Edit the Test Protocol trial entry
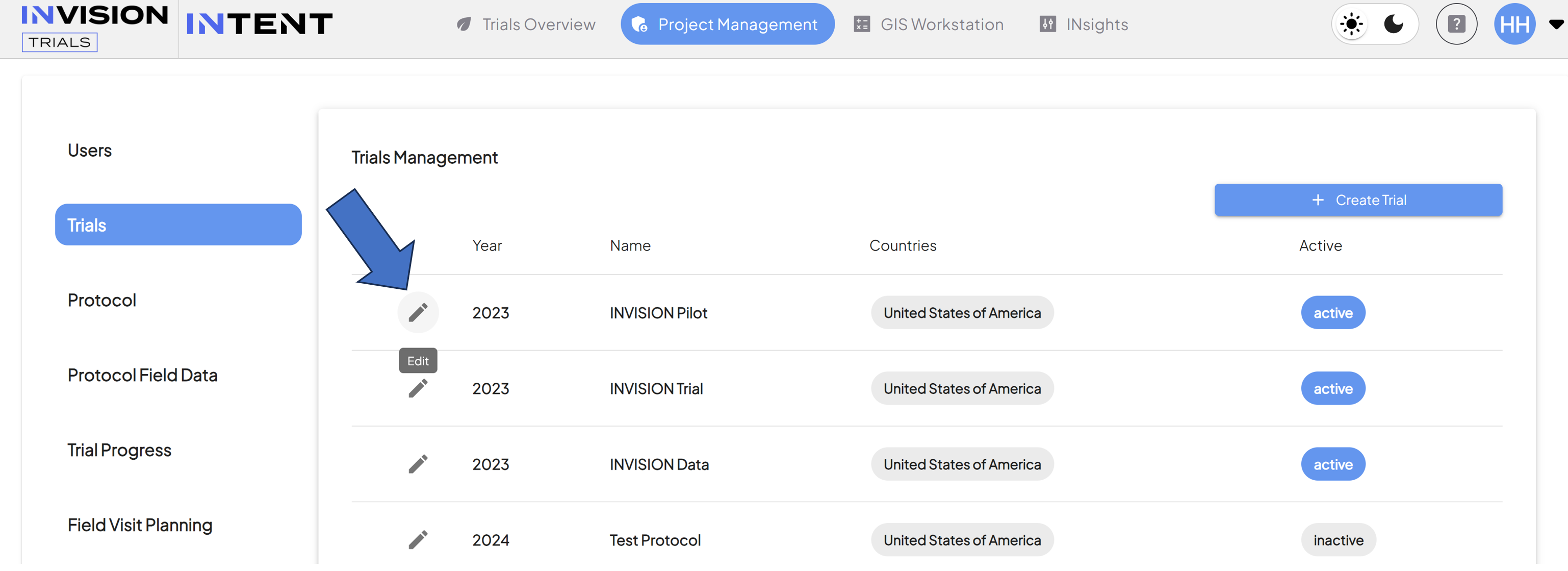 pos(418,540)
